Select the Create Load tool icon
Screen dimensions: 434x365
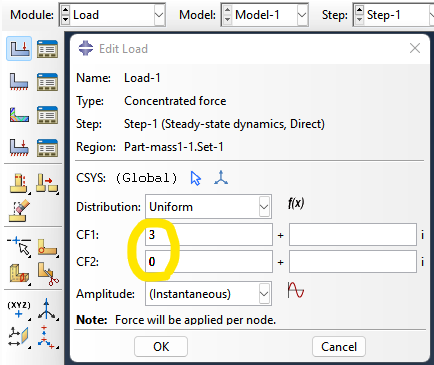click(19, 49)
